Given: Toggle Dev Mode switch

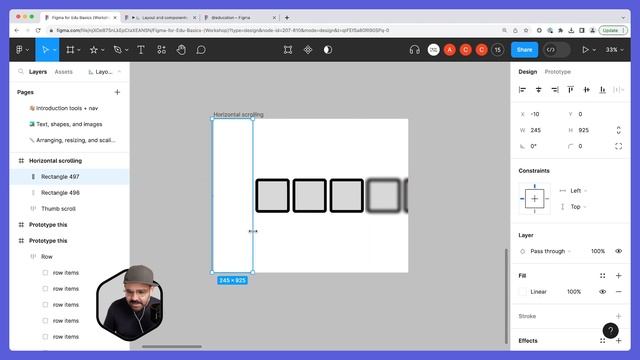Looking at the screenshot, I should pos(557,50).
